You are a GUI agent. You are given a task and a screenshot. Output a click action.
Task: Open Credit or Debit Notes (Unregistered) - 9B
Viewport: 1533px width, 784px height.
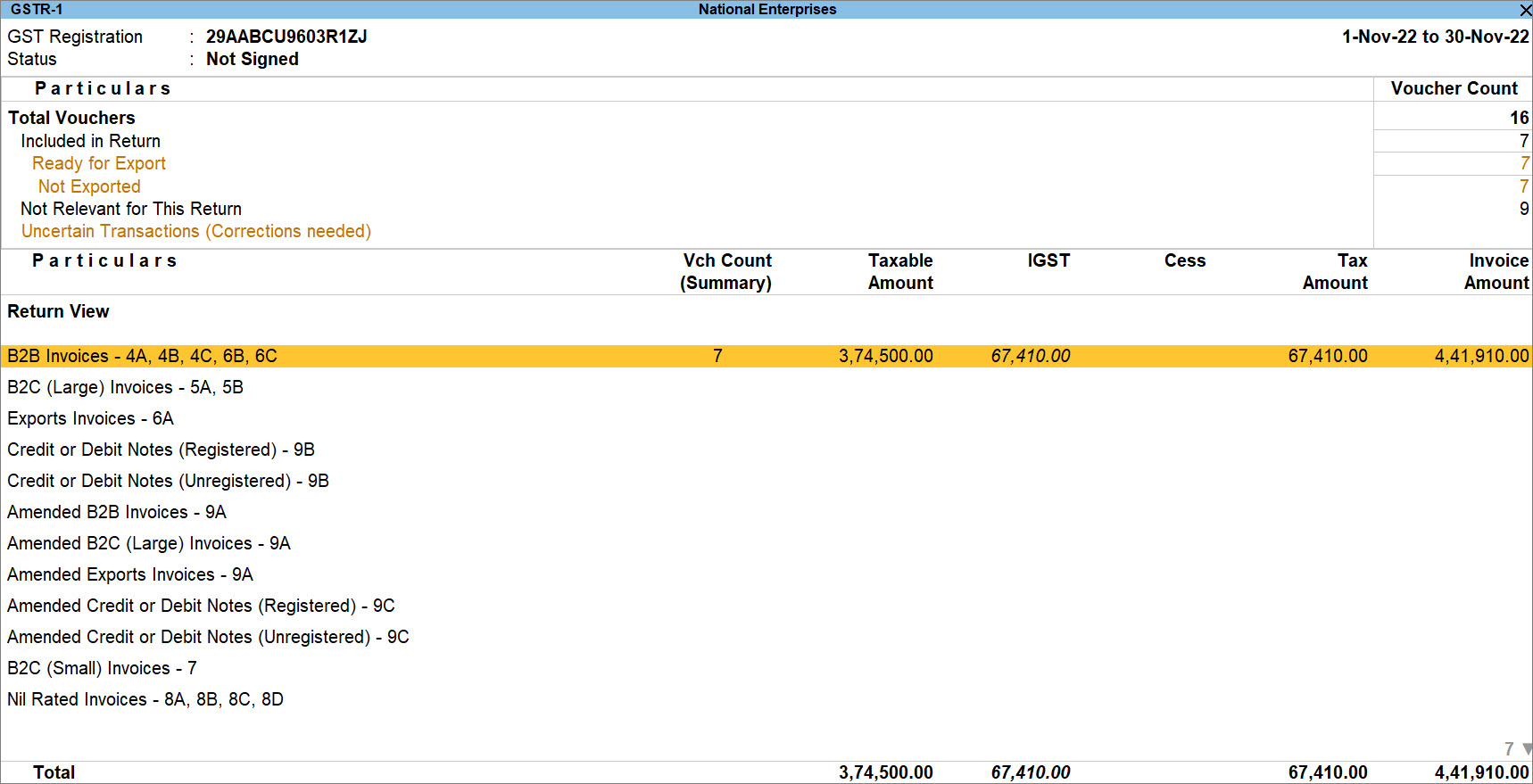[x=766, y=481]
